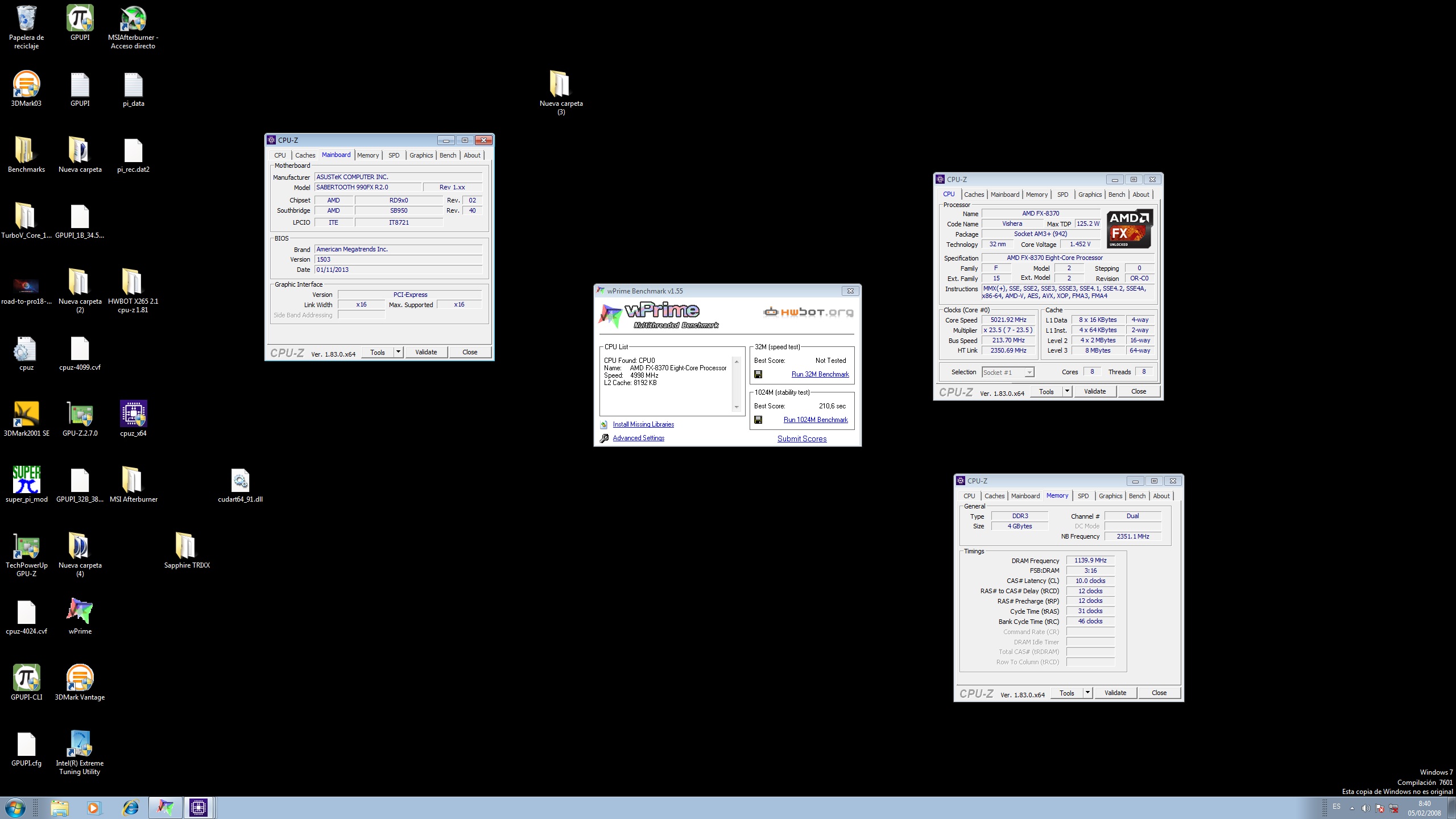Click save icon beside Run 1024M Benchmark
The height and width of the screenshot is (819, 1456).
[758, 420]
